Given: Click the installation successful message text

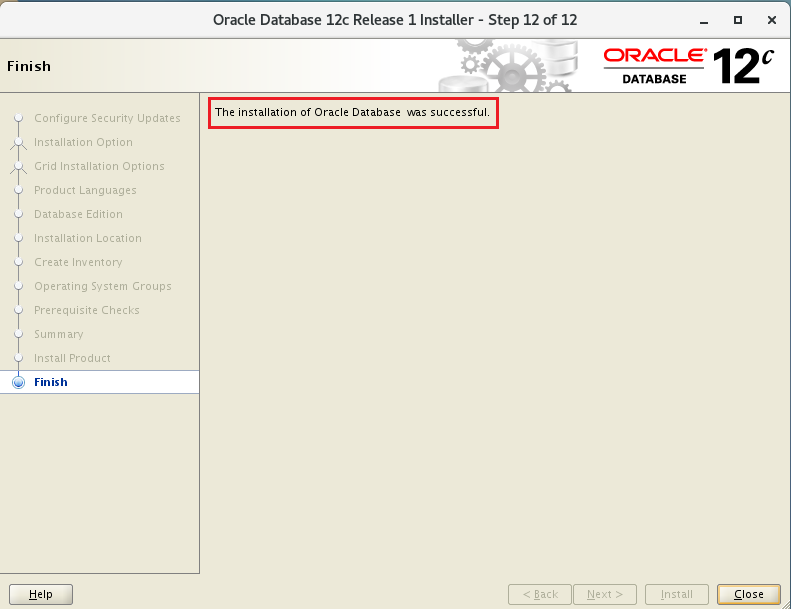Looking at the screenshot, I should tap(352, 112).
